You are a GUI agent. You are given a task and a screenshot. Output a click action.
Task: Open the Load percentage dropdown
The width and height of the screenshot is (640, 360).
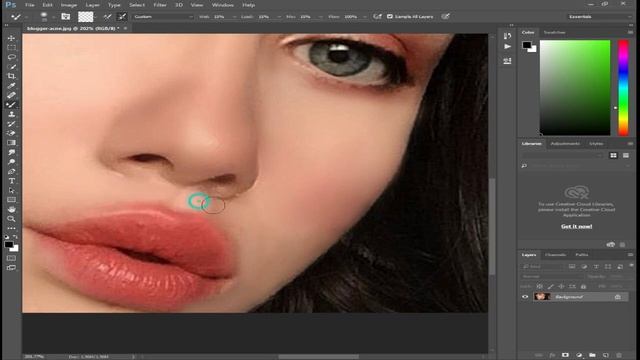279,17
